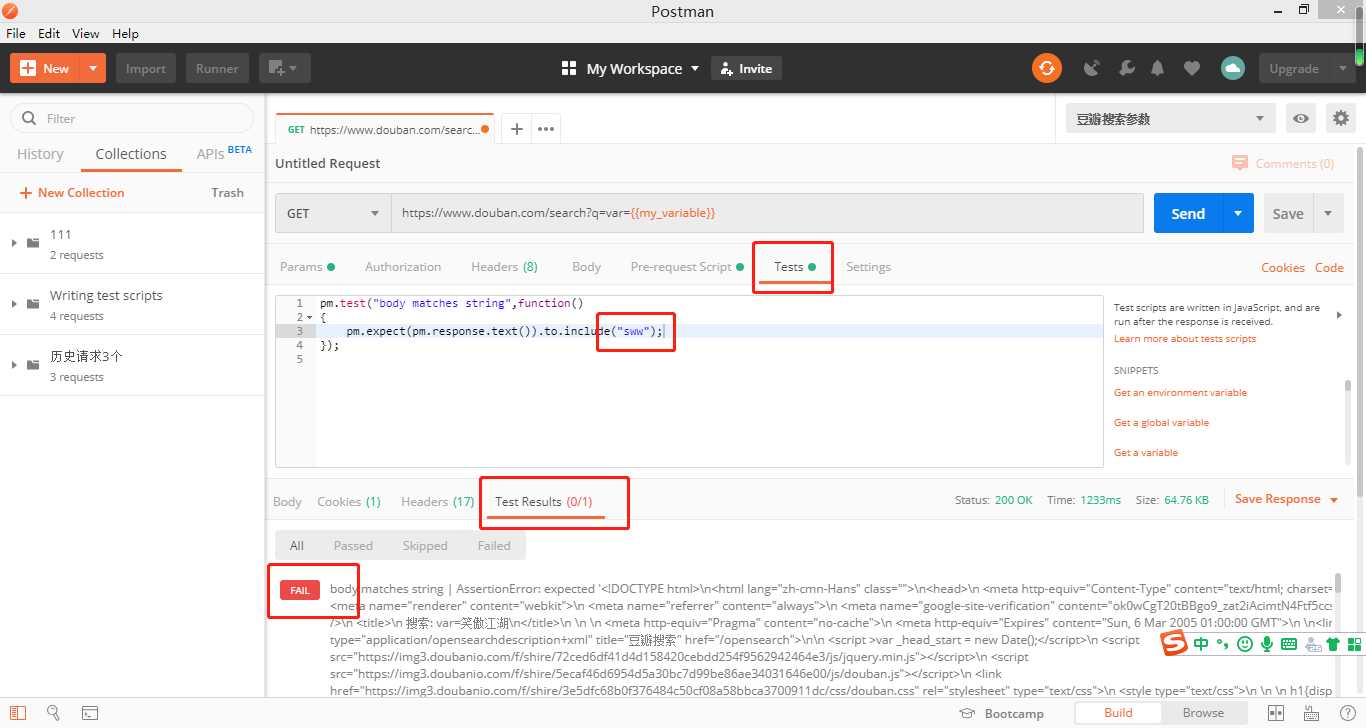Open the 豆瓣搜索参数 environment dropdown
Viewport: 1366px width, 728px height.
[1171, 118]
